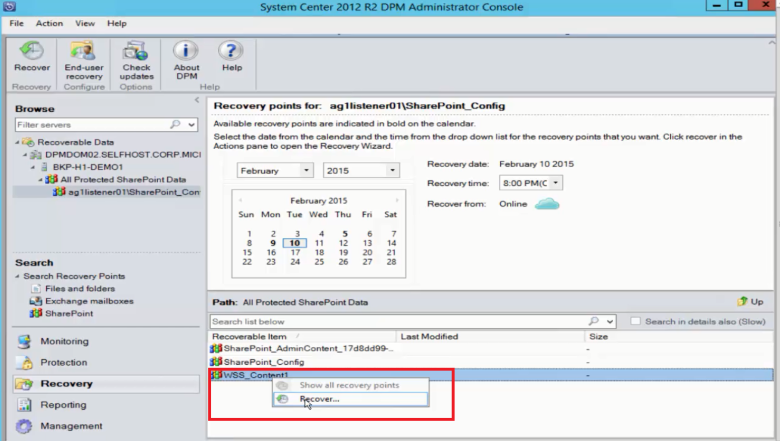Click the Management gear icon

point(24,426)
